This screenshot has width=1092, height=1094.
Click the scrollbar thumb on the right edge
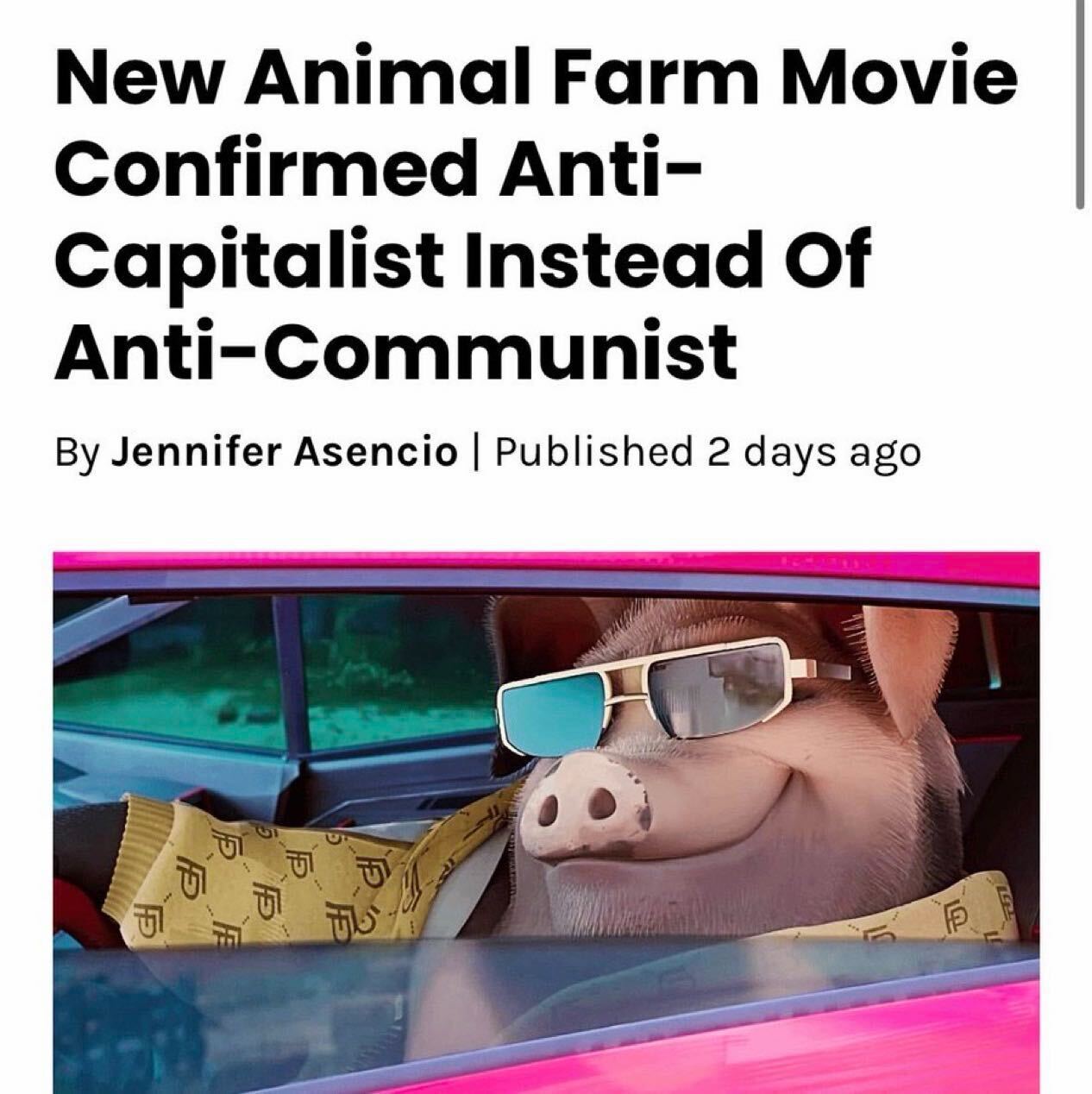point(1080,104)
